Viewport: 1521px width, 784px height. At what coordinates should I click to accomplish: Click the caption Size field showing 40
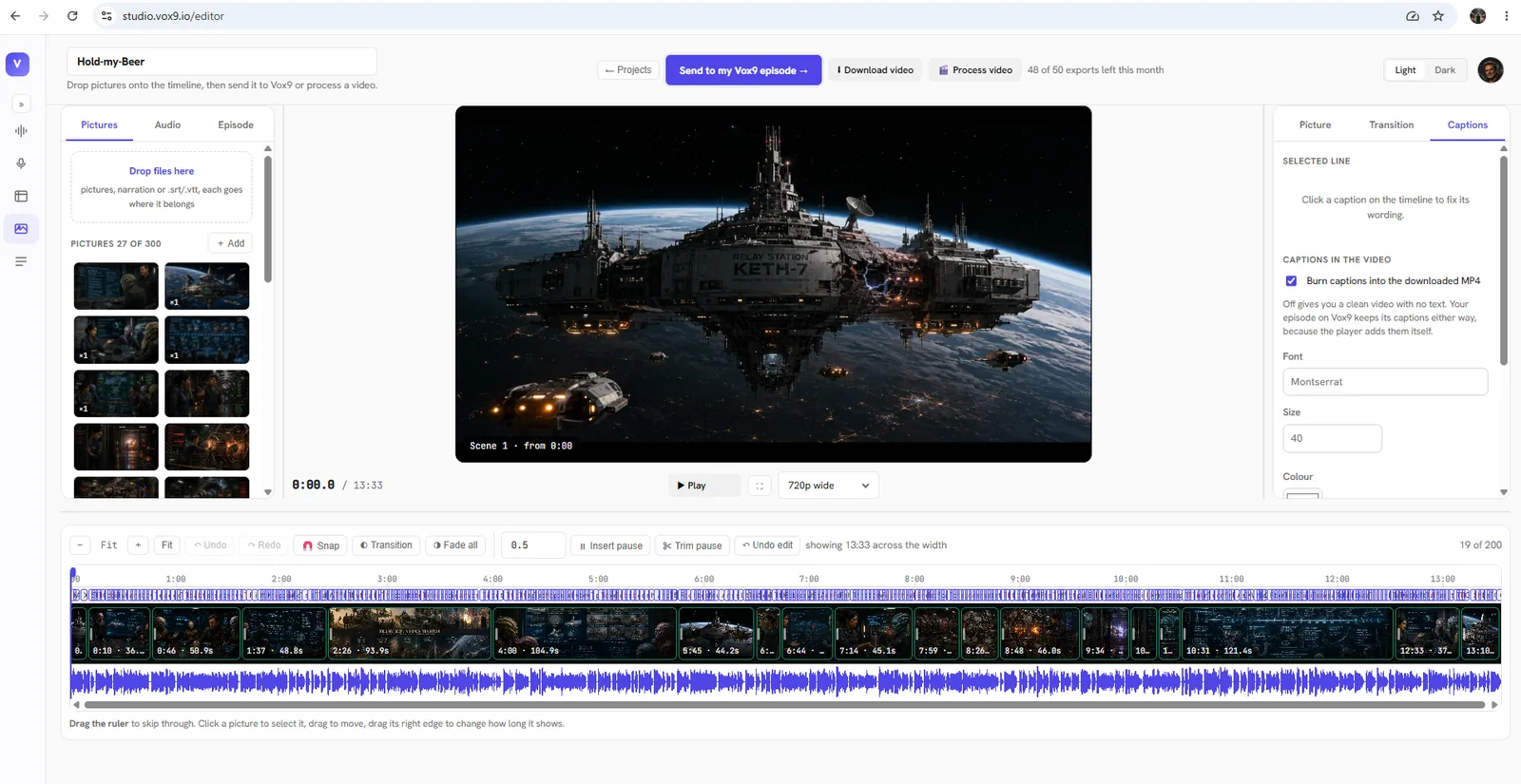[x=1332, y=438]
